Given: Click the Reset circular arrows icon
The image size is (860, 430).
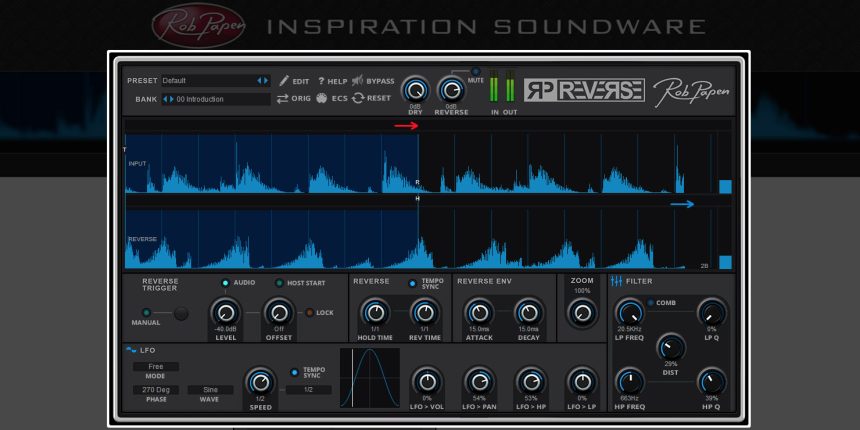Looking at the screenshot, I should pos(358,98).
